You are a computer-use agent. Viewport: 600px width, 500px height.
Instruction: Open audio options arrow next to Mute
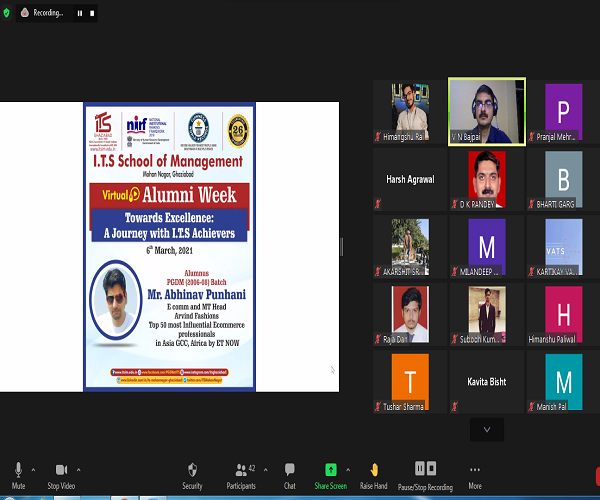point(33,470)
